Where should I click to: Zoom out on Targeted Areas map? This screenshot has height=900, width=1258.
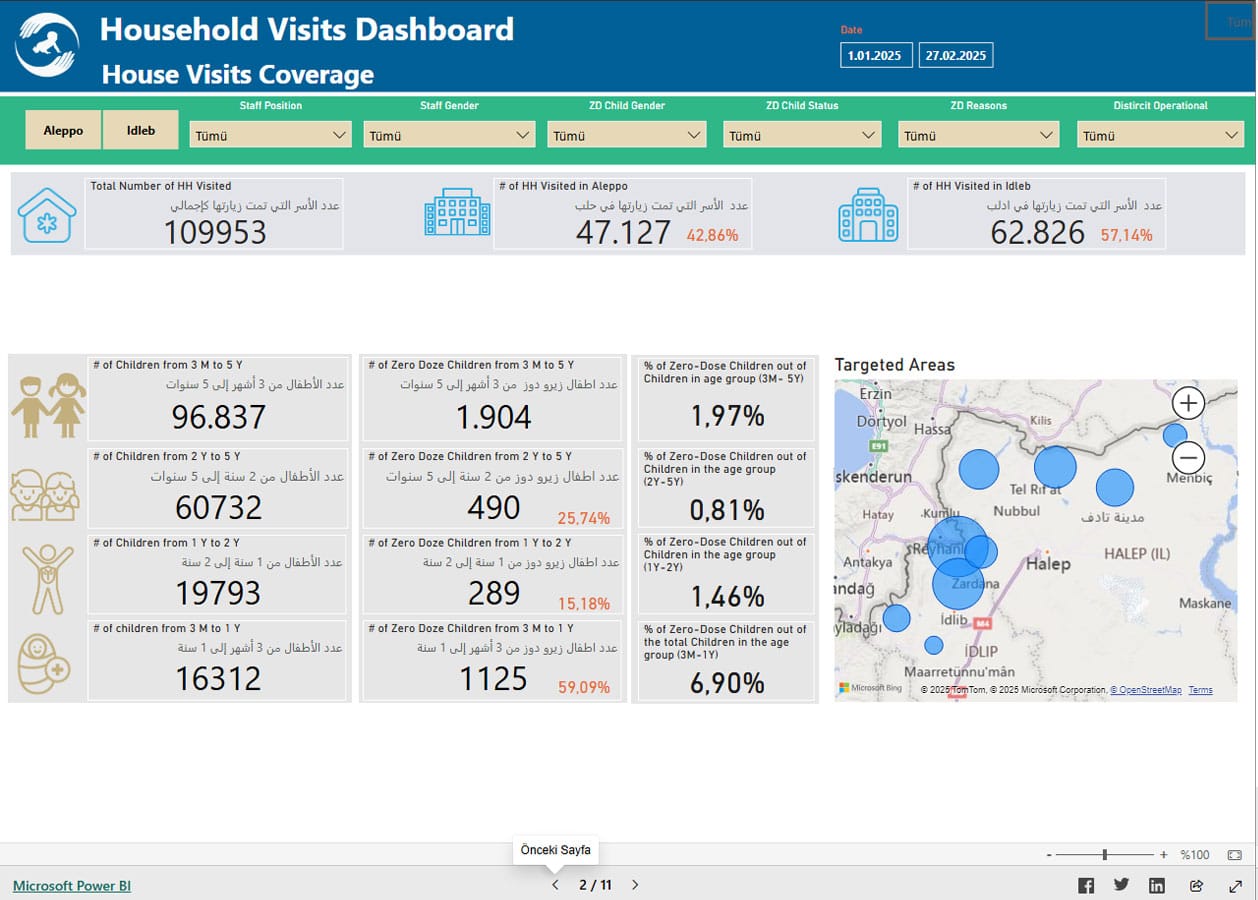[x=1188, y=458]
